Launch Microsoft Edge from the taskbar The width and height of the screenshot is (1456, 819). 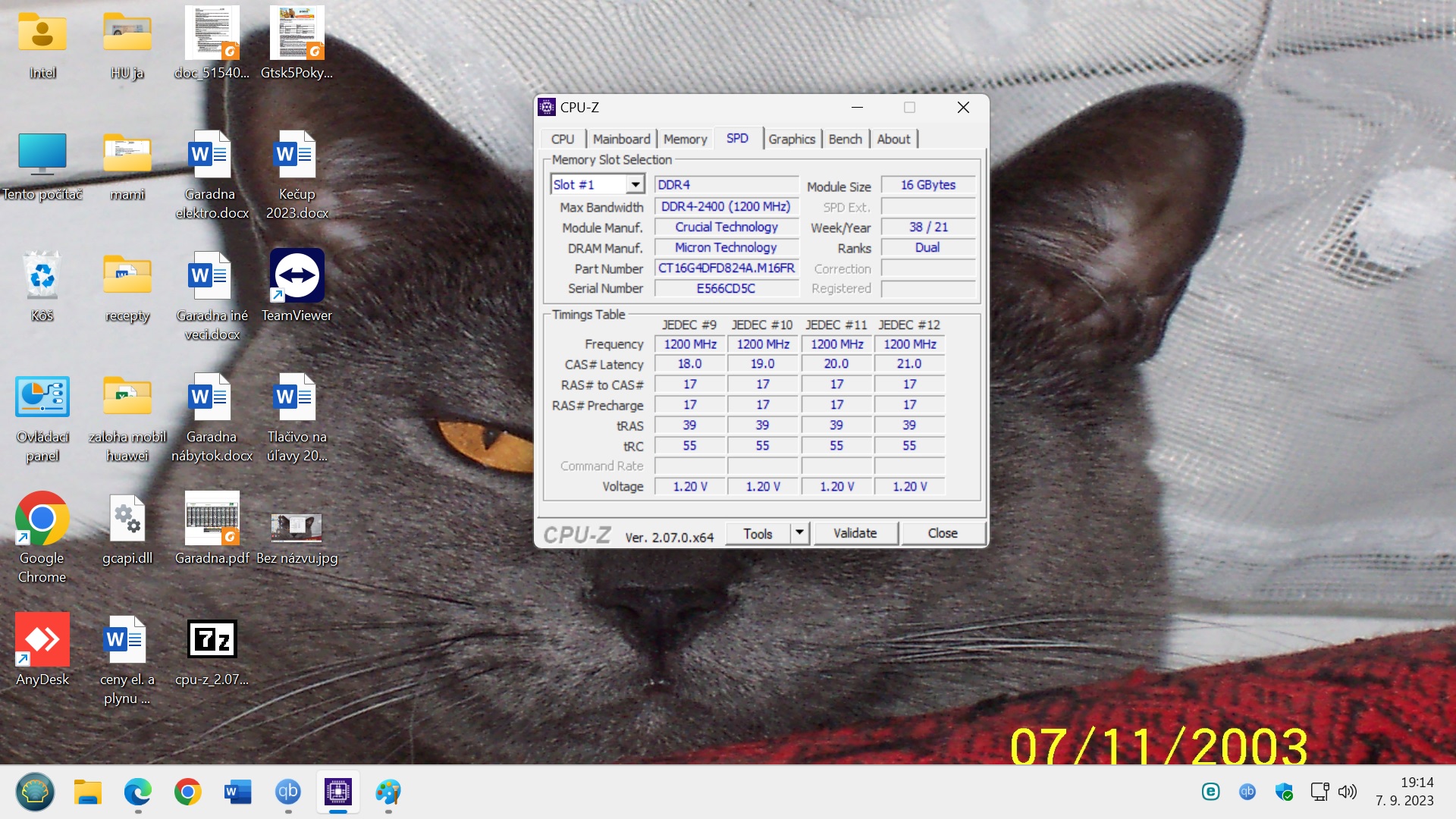click(137, 792)
